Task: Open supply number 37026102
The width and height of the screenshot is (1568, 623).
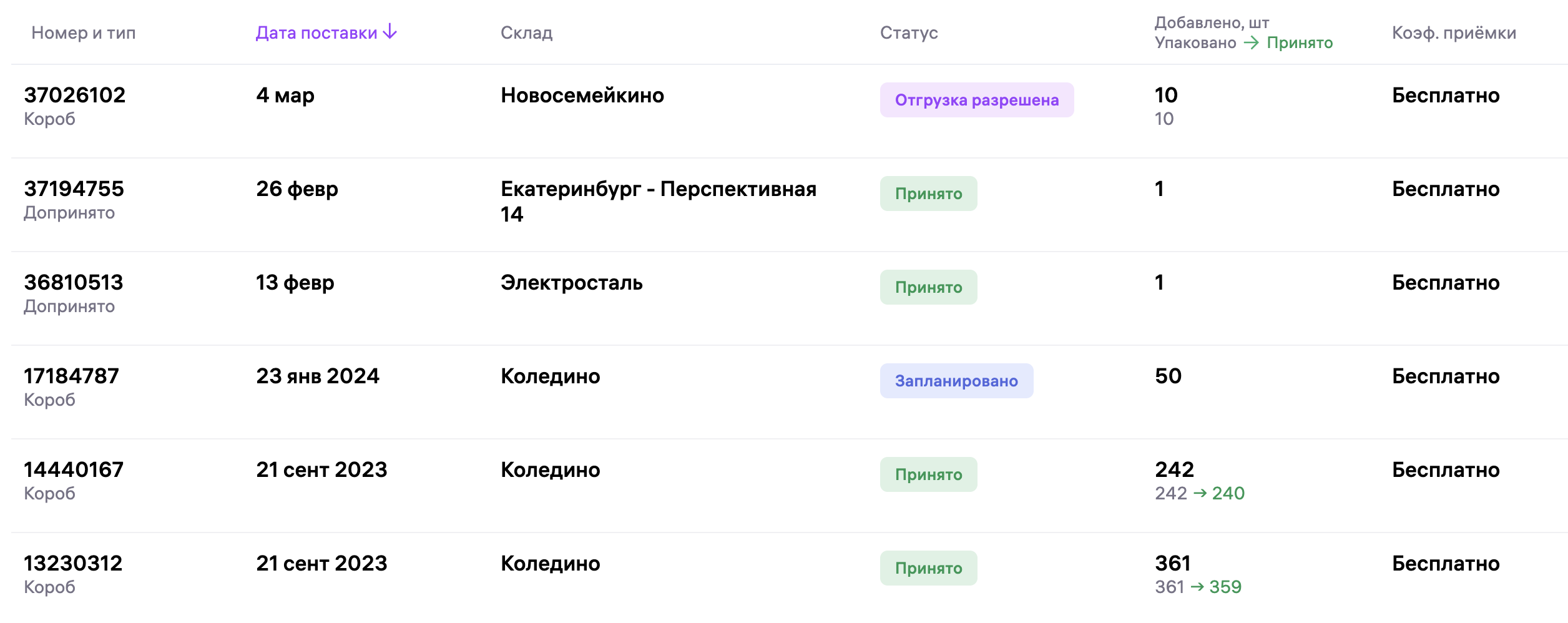Action: point(75,96)
